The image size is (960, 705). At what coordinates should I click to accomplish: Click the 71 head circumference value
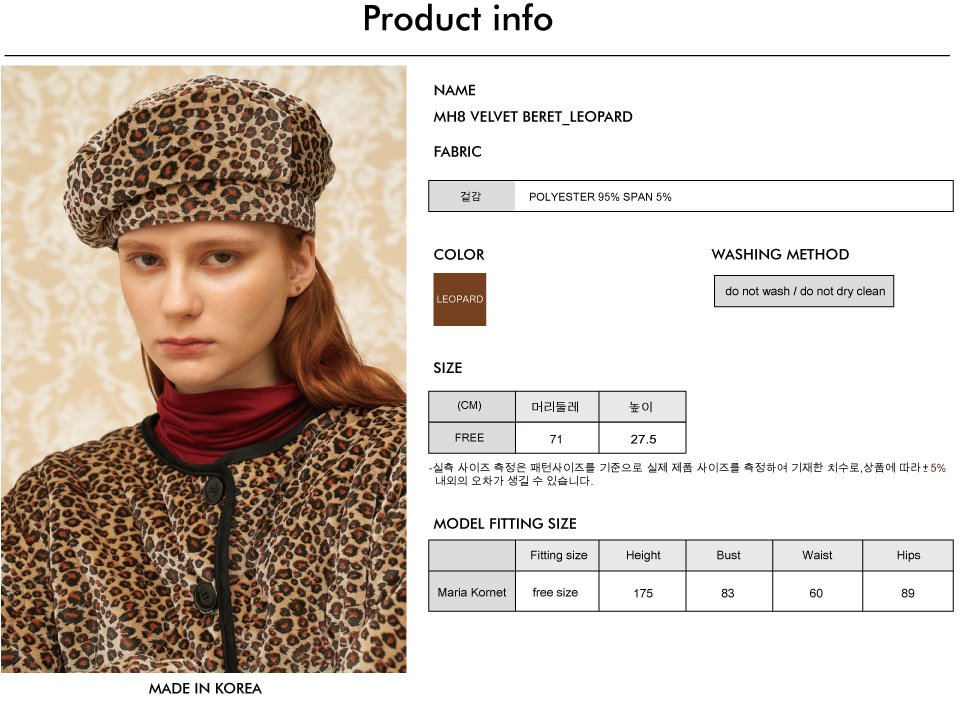coord(557,439)
